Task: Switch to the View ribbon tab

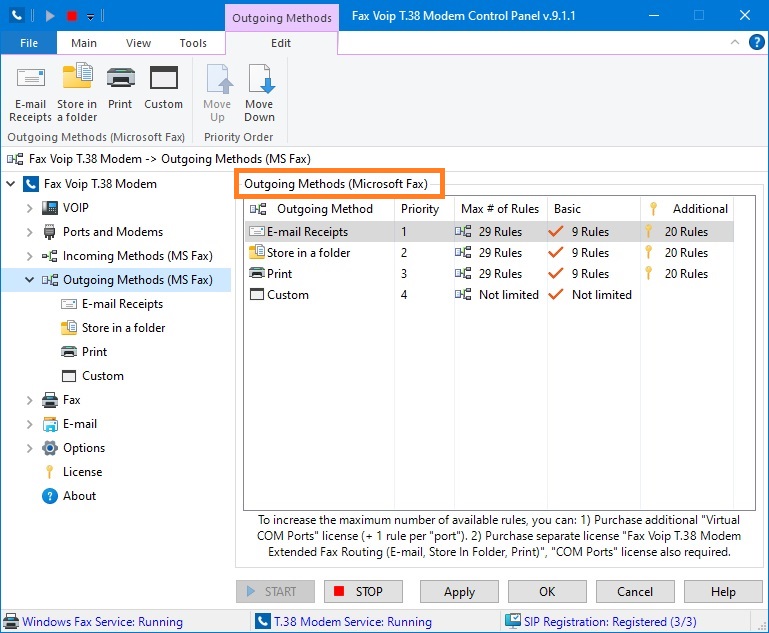Action: [138, 43]
